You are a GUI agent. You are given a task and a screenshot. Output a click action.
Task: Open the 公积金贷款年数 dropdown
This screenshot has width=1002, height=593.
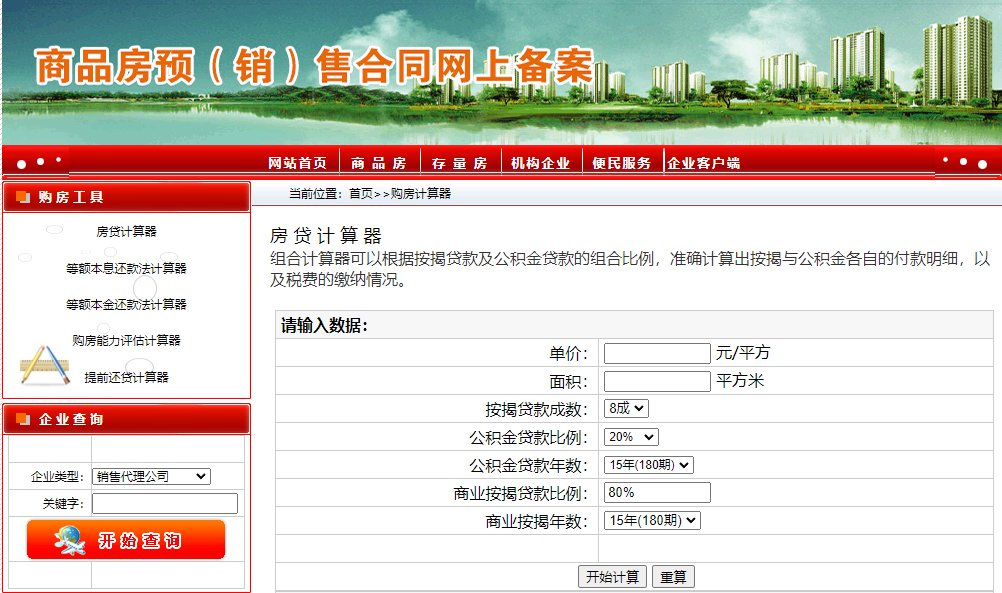tap(648, 464)
